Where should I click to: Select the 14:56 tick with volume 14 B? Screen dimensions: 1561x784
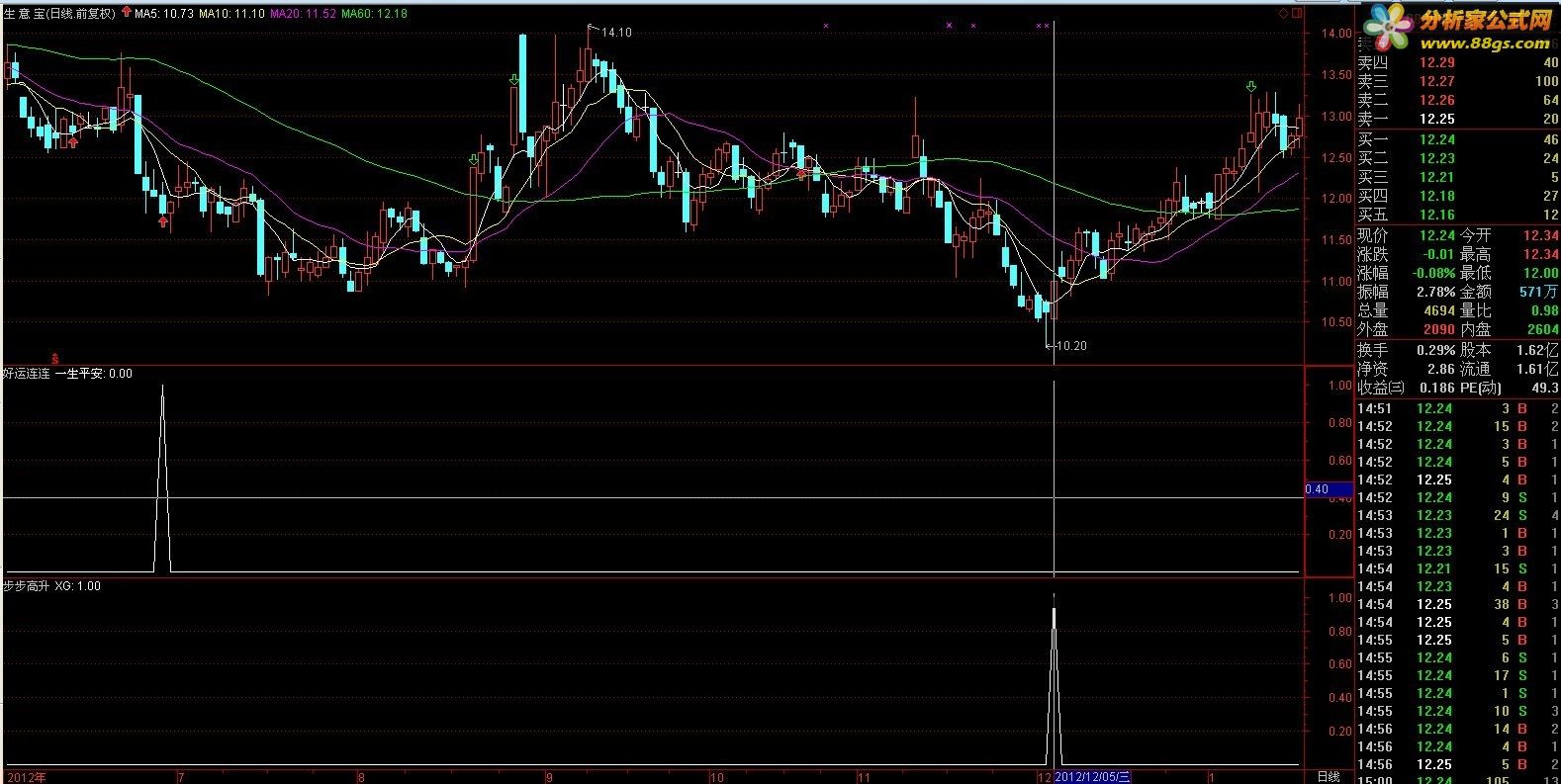tap(1458, 729)
